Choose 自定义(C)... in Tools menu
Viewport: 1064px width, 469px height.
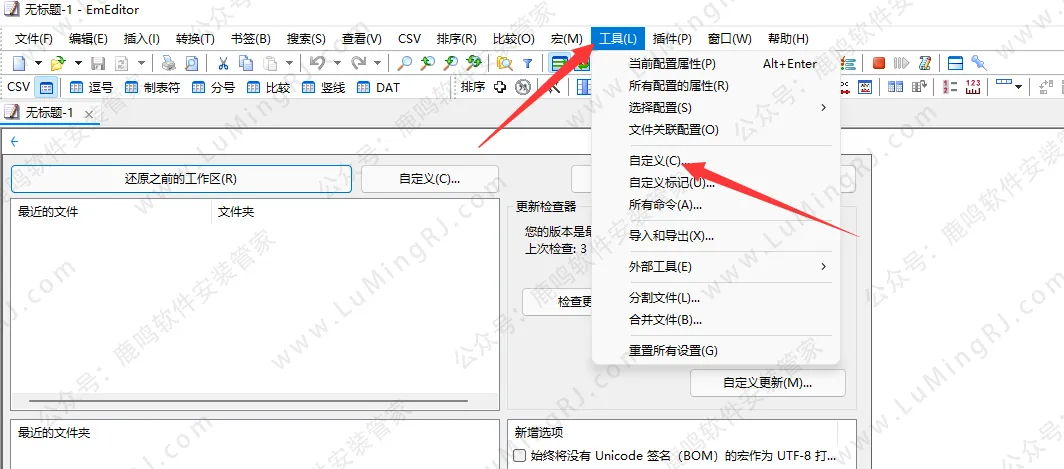716,161
